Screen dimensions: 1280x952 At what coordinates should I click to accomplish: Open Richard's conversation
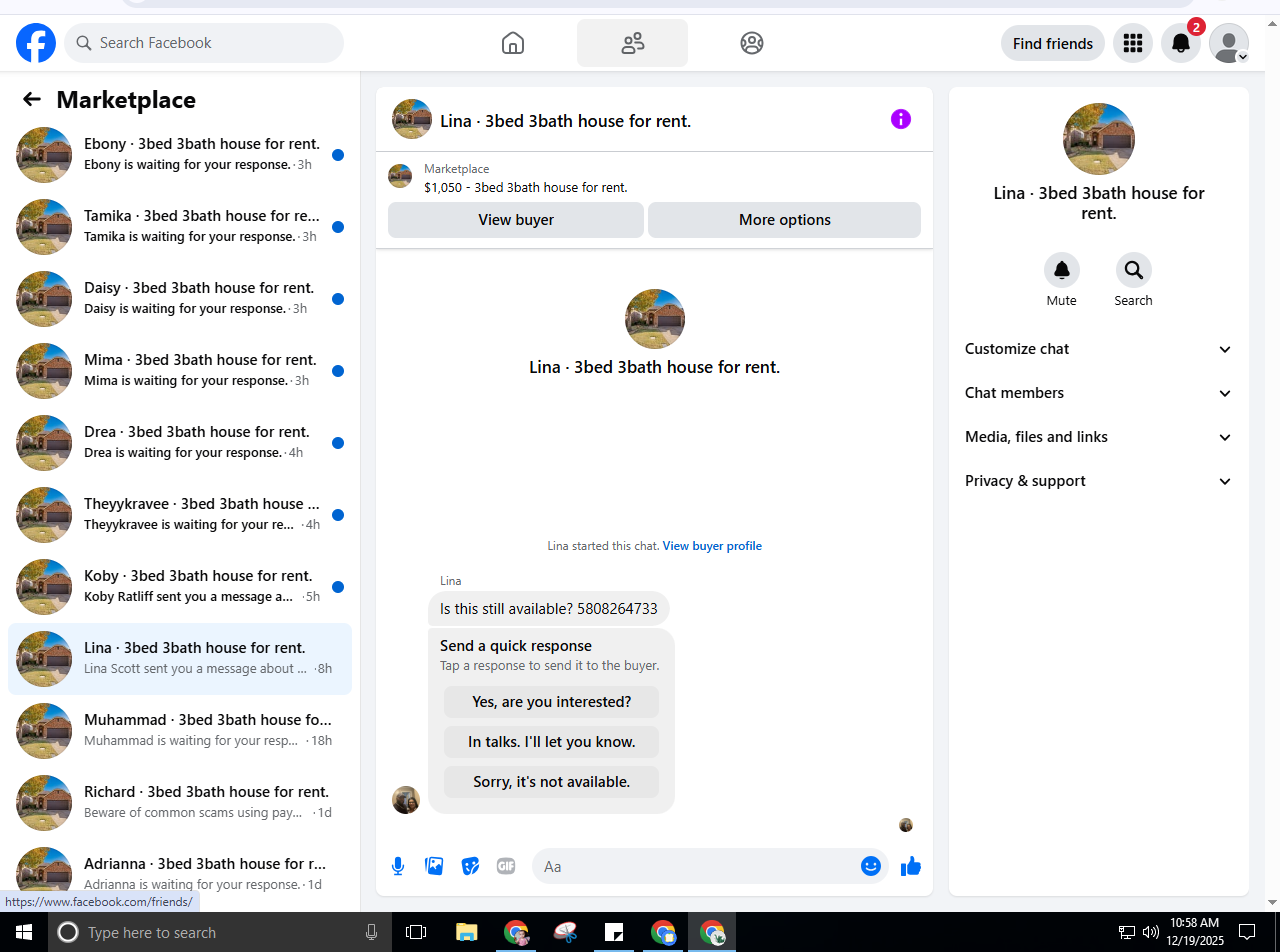pos(180,803)
